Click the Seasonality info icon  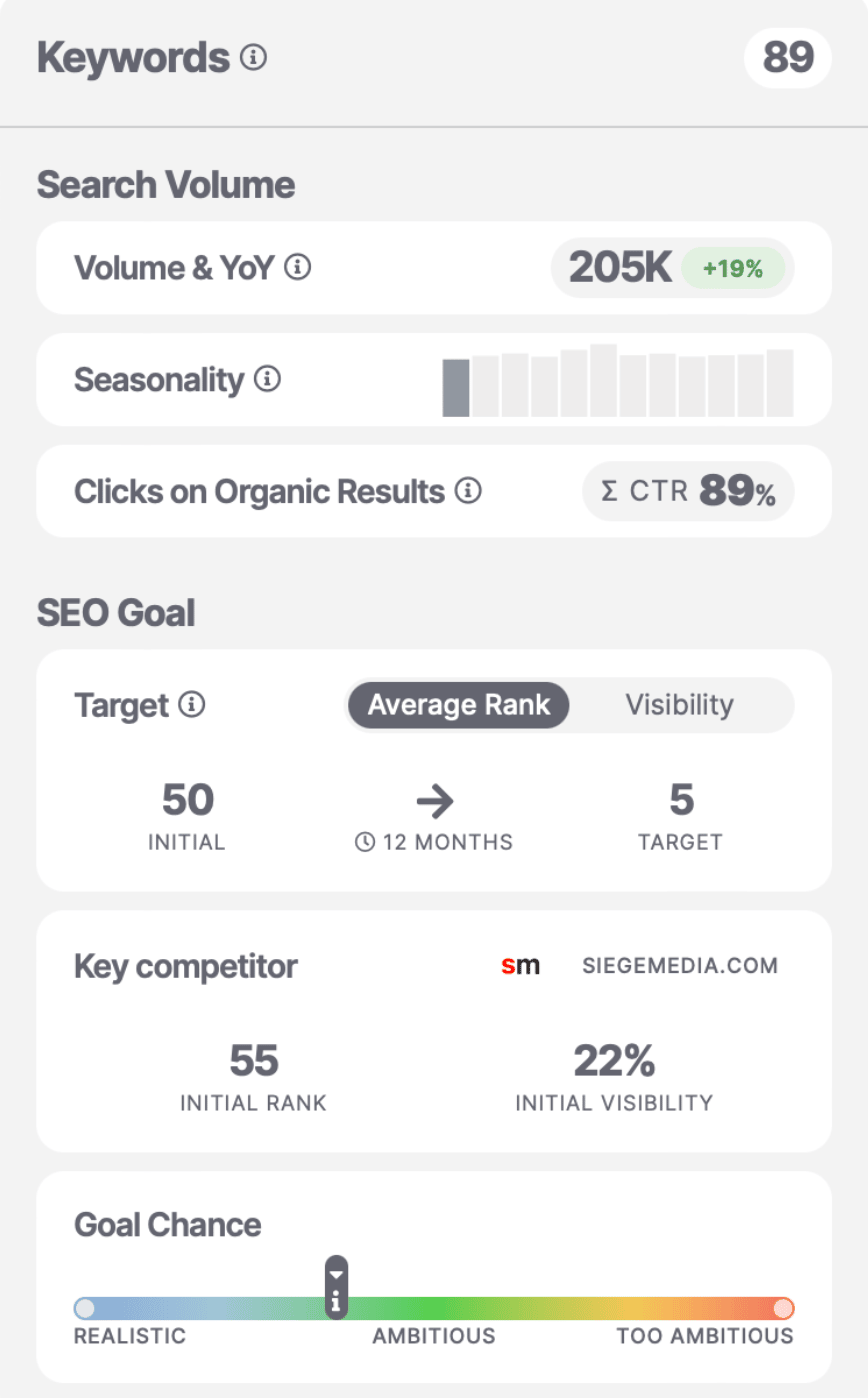click(x=267, y=380)
